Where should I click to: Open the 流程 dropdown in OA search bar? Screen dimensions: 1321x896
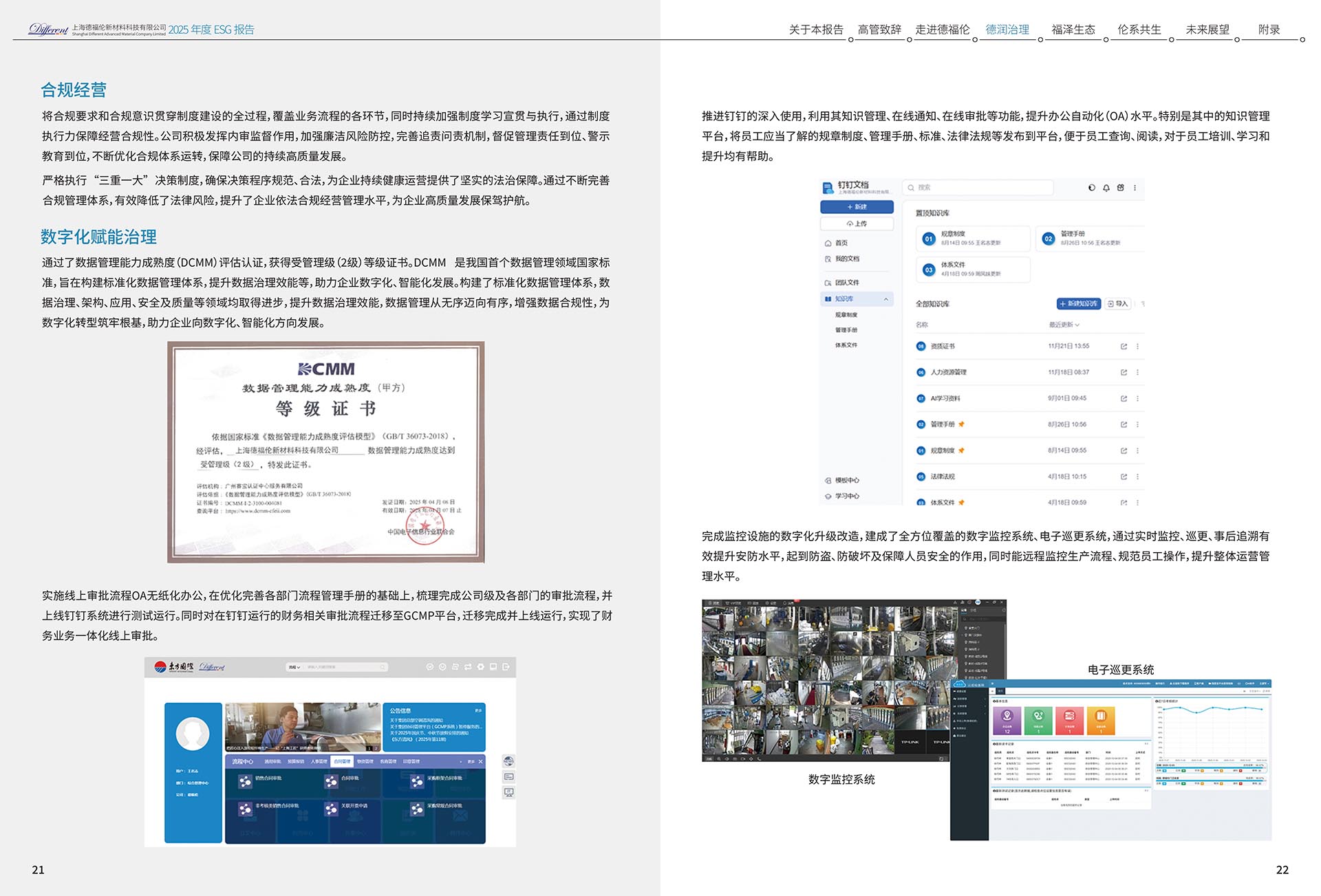click(294, 667)
